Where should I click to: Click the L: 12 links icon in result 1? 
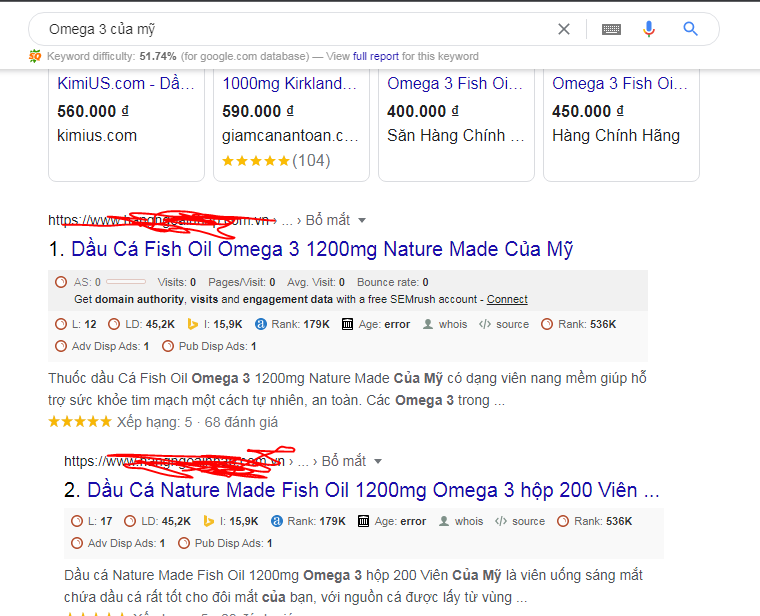tap(61, 324)
